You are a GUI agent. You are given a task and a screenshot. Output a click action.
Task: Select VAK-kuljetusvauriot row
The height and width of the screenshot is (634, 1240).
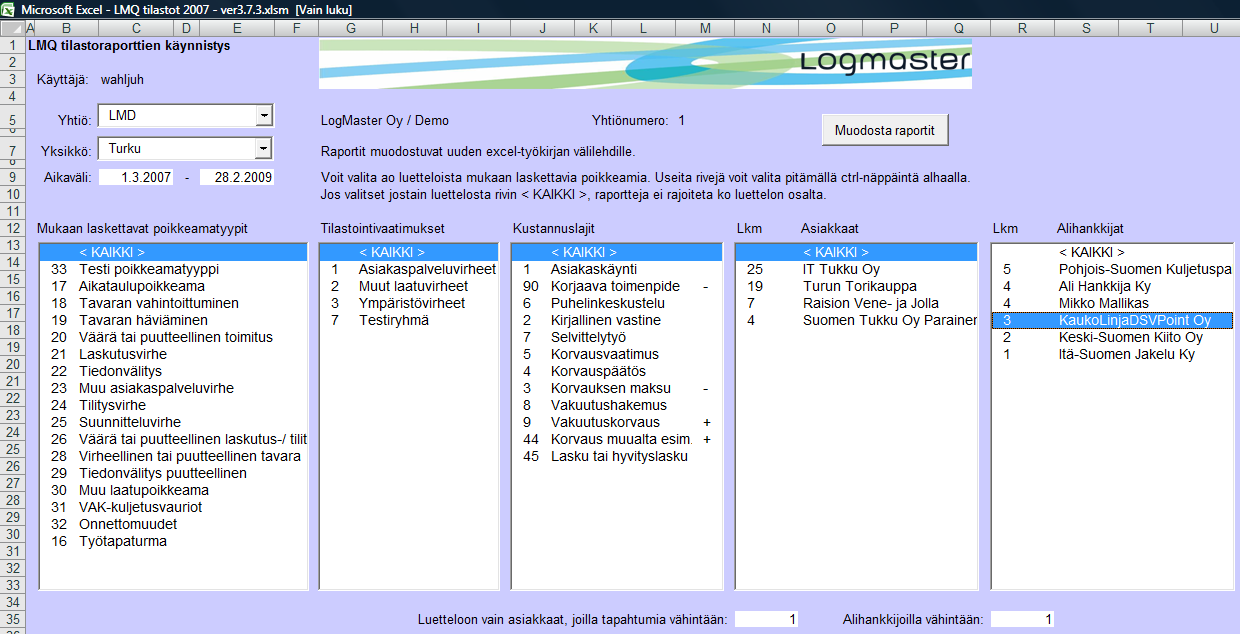(x=173, y=508)
